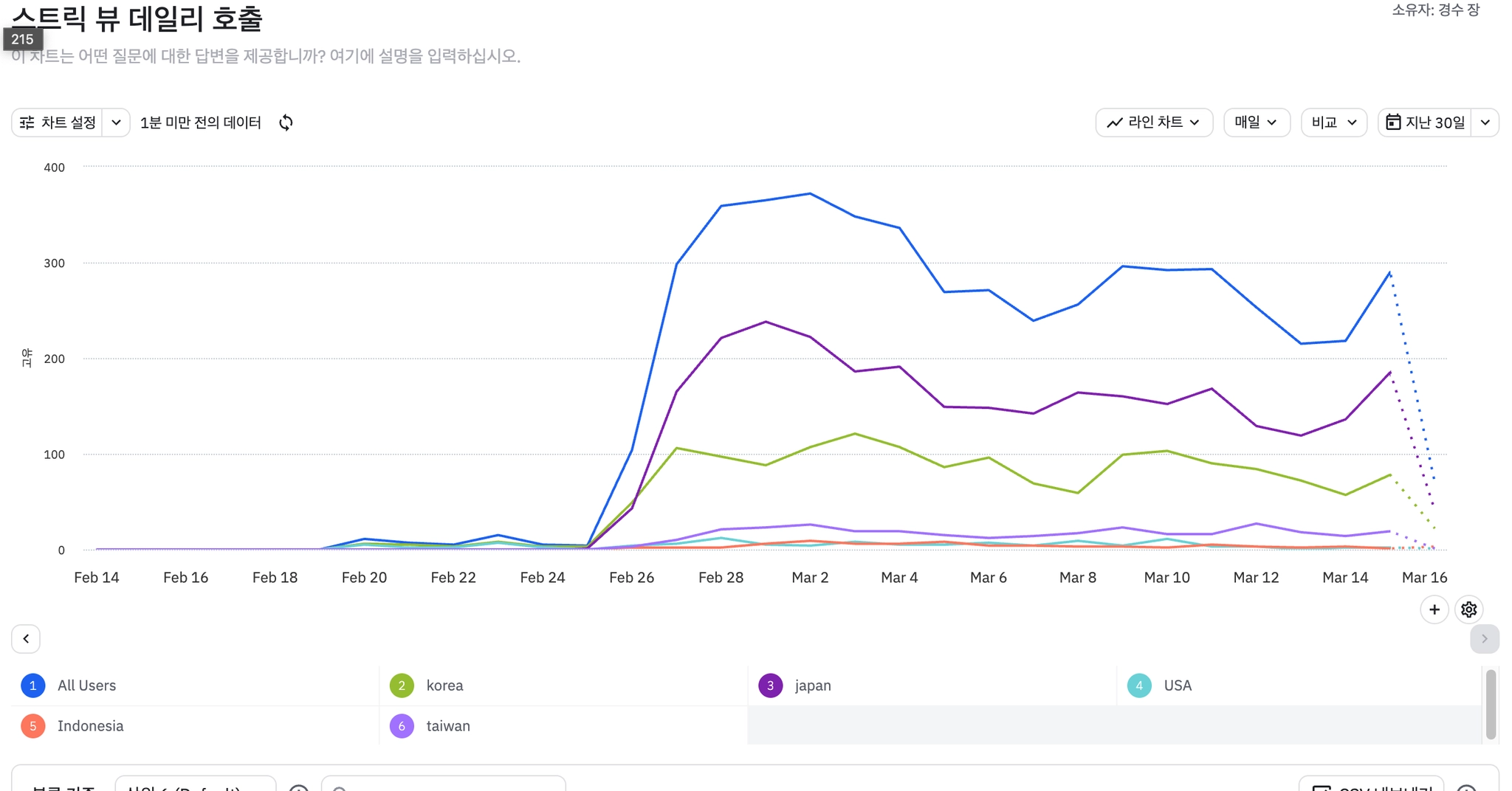Screen dimensions: 1512x791
Task: Click the plus icon below the chart
Action: click(x=1434, y=609)
